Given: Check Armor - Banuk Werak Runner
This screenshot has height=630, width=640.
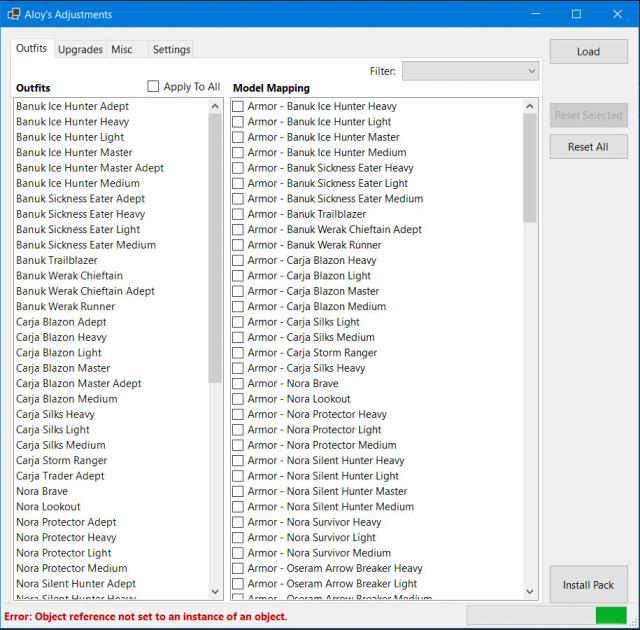Looking at the screenshot, I should (238, 245).
